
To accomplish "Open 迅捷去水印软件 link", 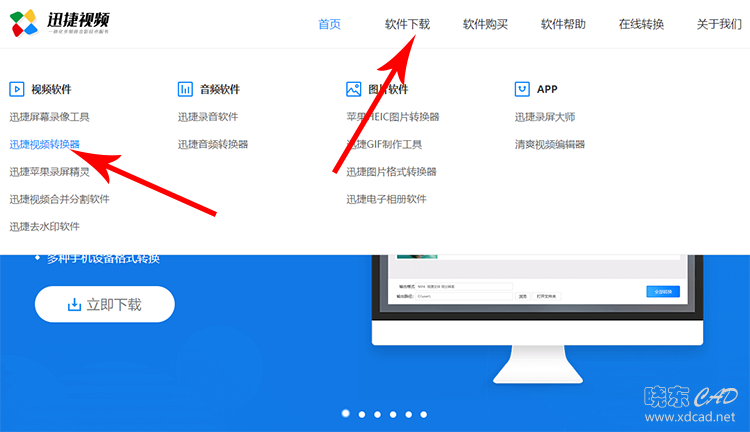I will (44, 226).
